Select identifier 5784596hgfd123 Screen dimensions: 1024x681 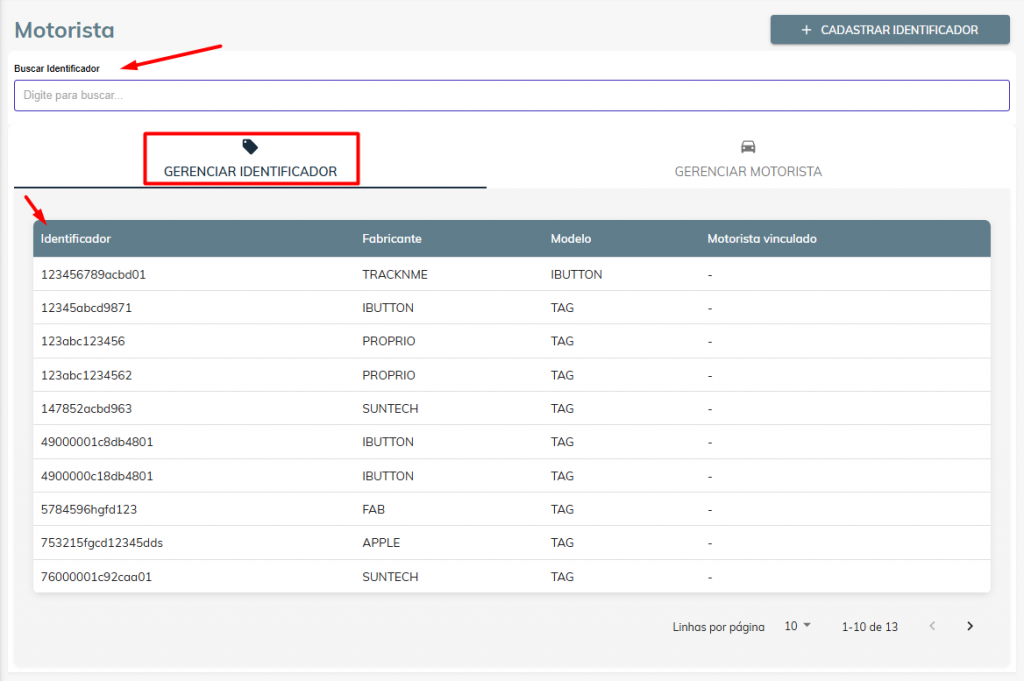tap(89, 509)
